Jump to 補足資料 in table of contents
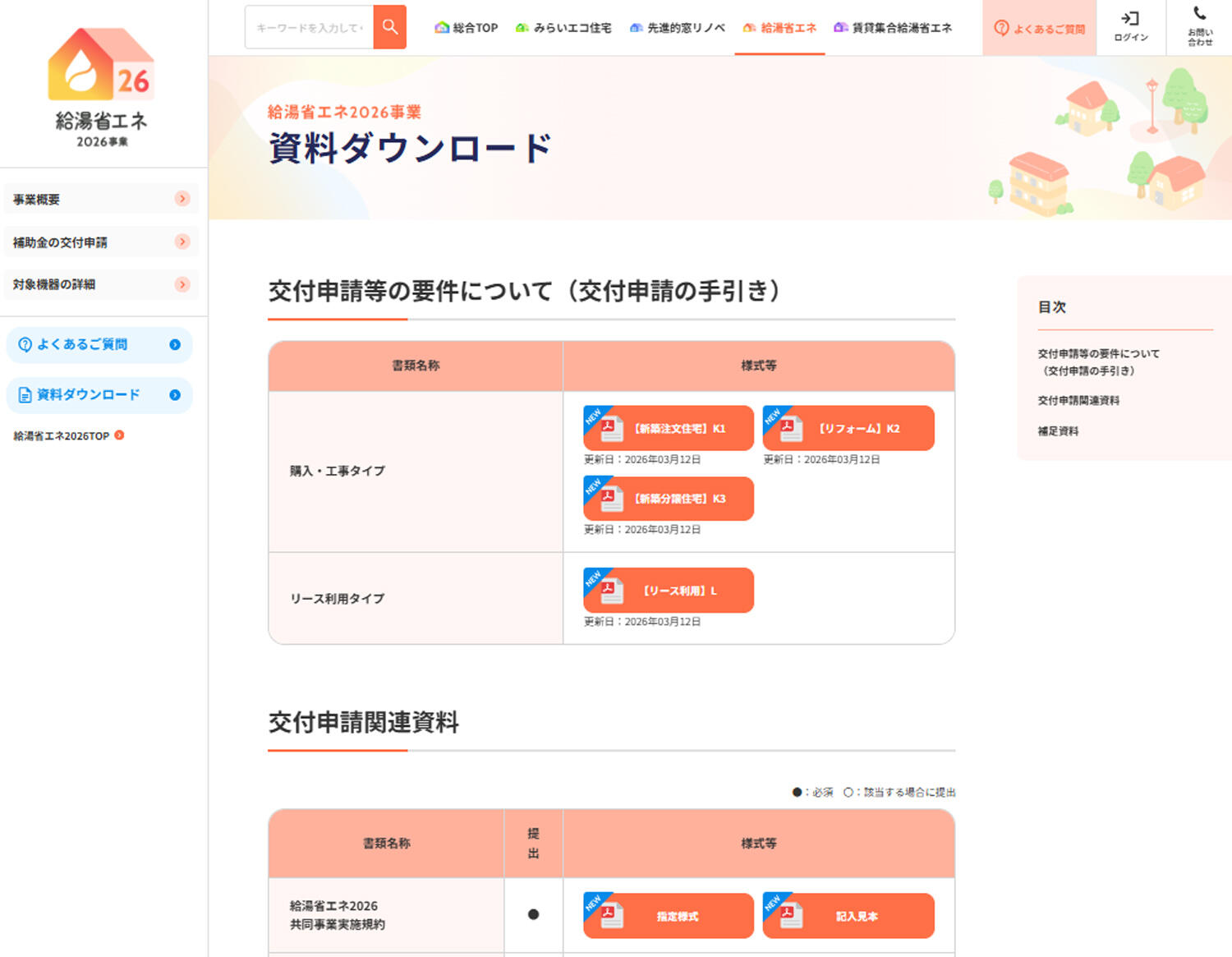The image size is (1232, 957). coord(1058,431)
